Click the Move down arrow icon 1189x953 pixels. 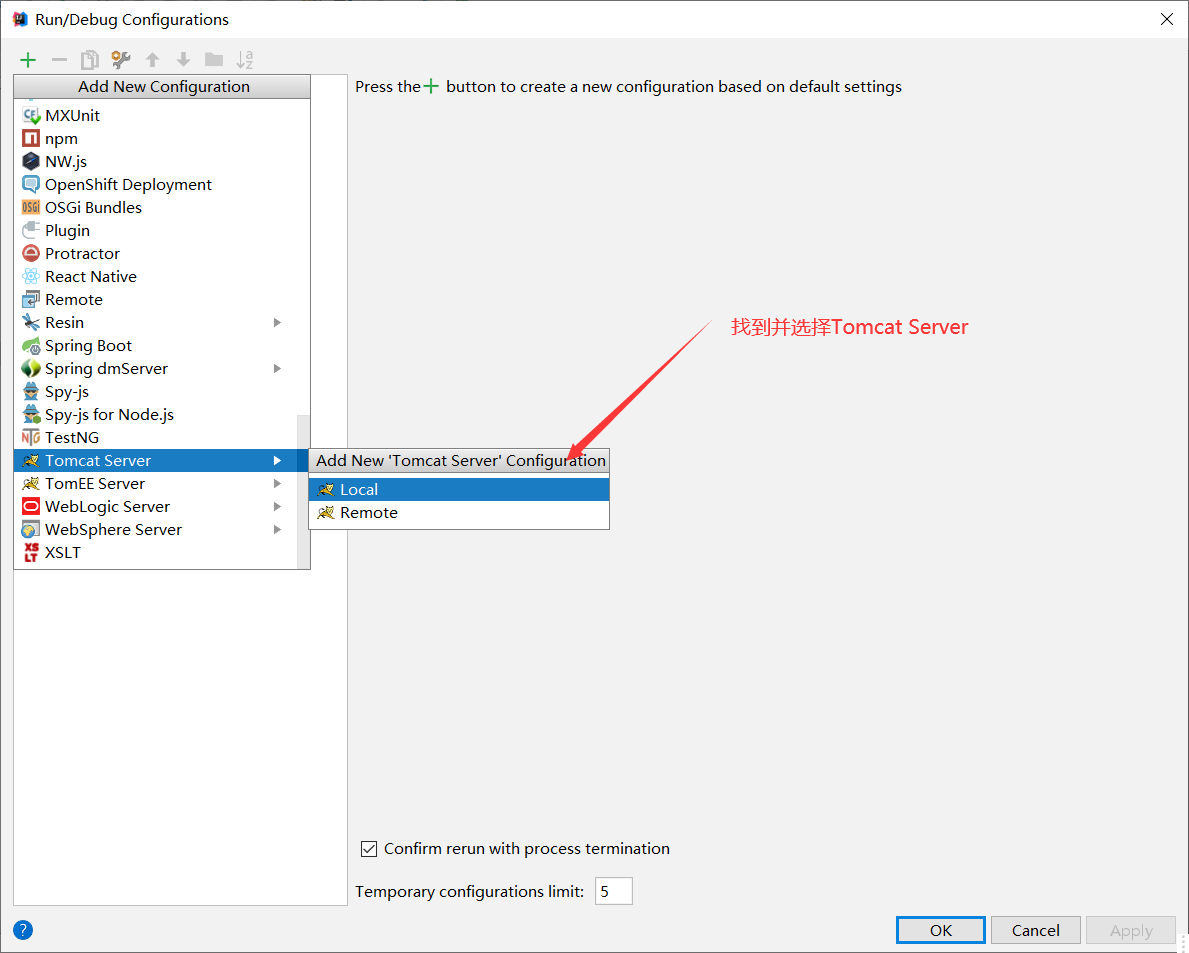click(x=183, y=60)
